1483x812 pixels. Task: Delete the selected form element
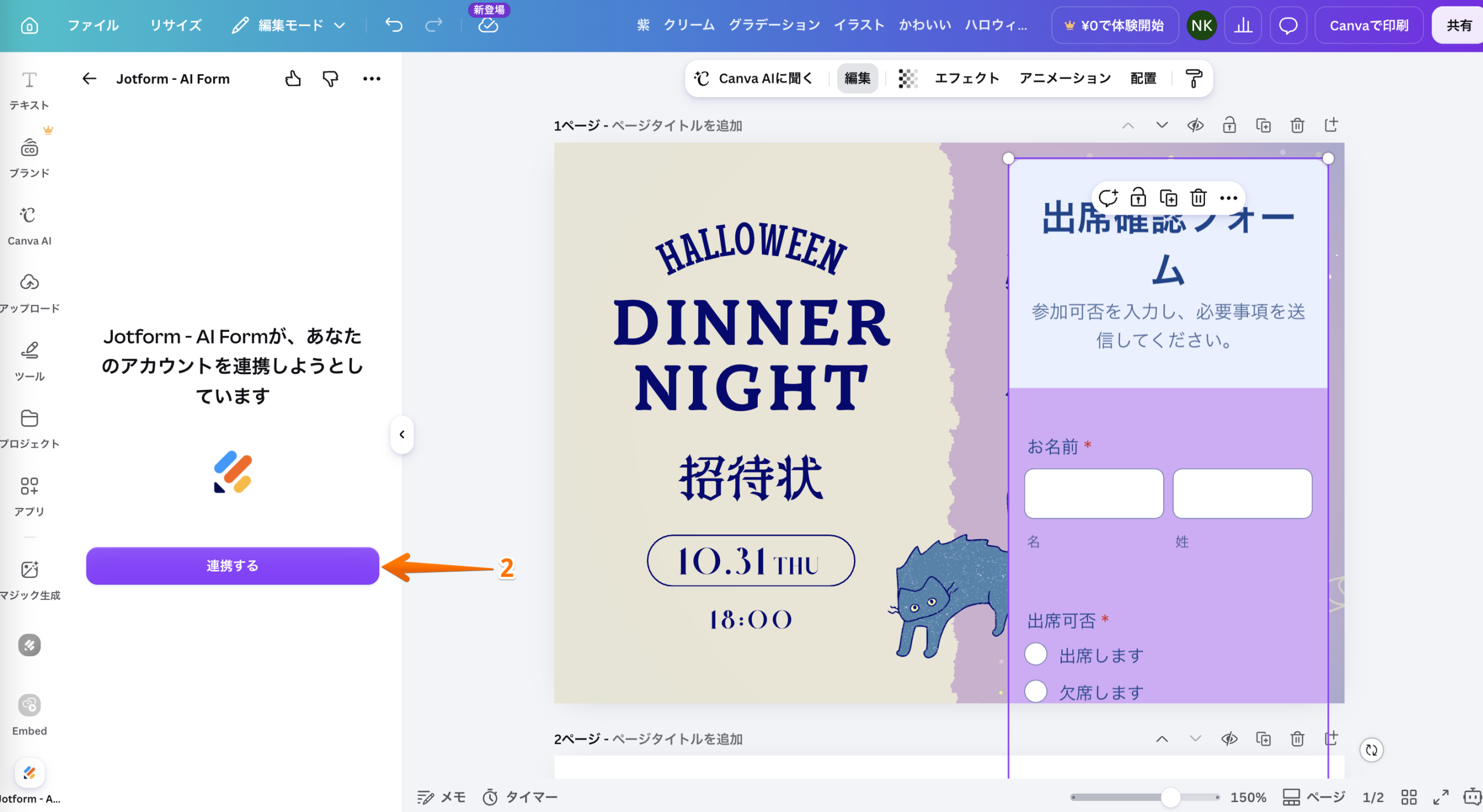[x=1198, y=198]
